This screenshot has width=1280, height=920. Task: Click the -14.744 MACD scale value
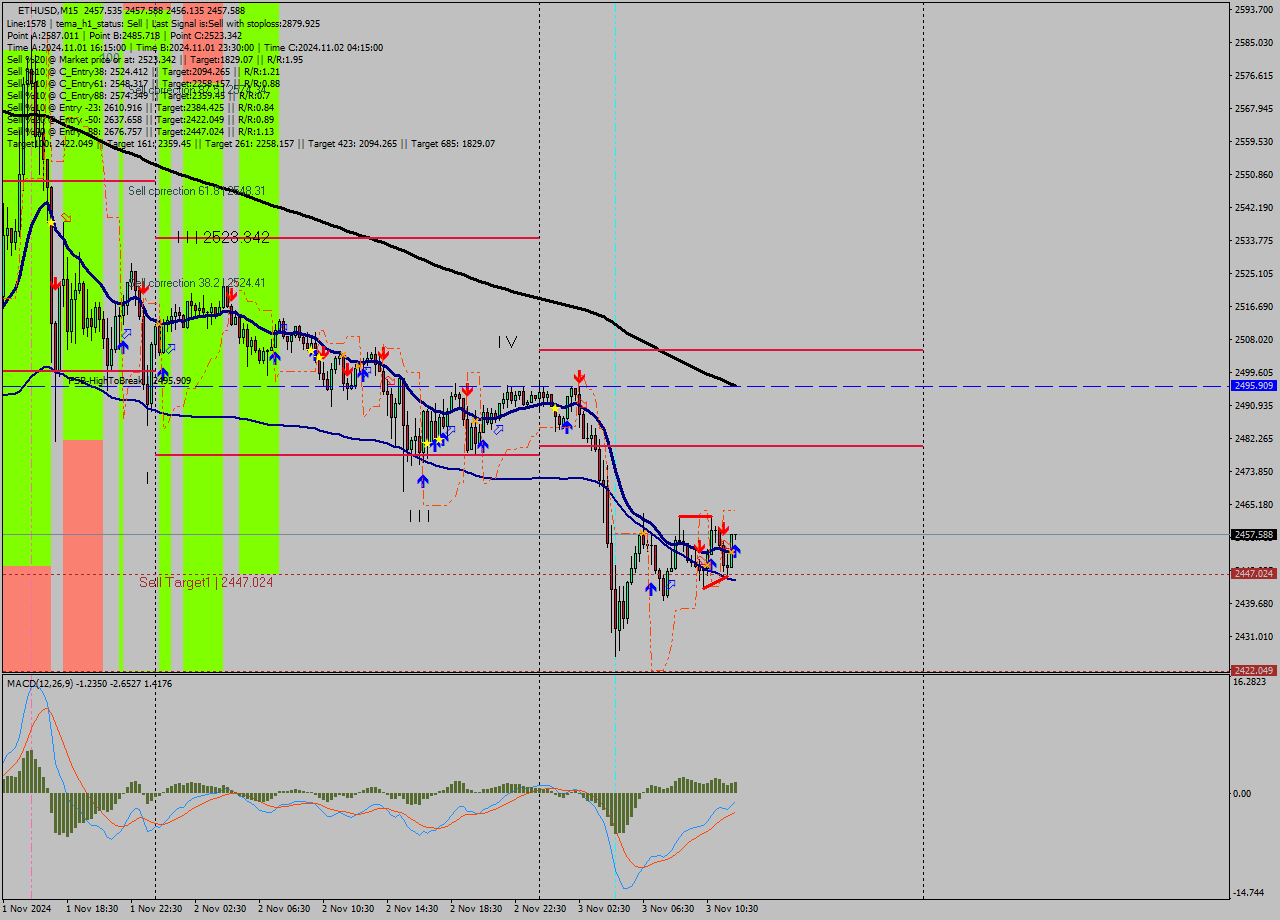(1250, 893)
